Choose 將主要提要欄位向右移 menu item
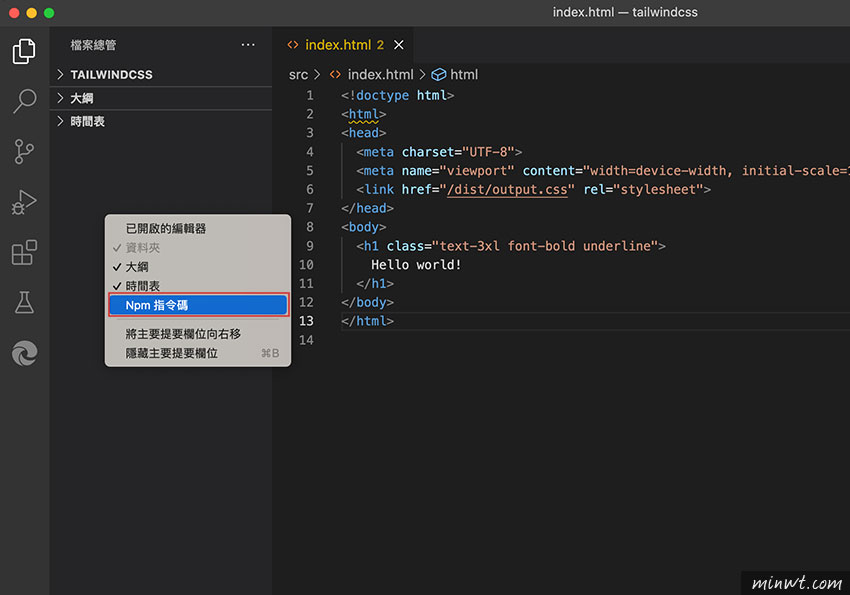850x595 pixels. point(198,334)
